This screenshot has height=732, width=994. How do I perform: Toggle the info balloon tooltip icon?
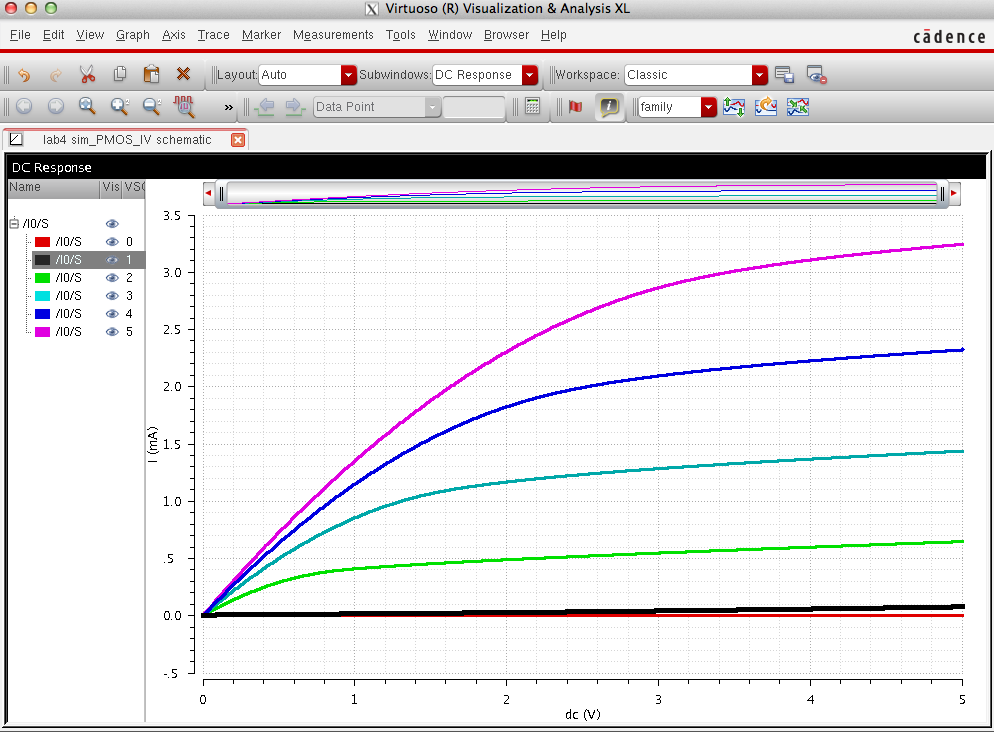(x=609, y=106)
